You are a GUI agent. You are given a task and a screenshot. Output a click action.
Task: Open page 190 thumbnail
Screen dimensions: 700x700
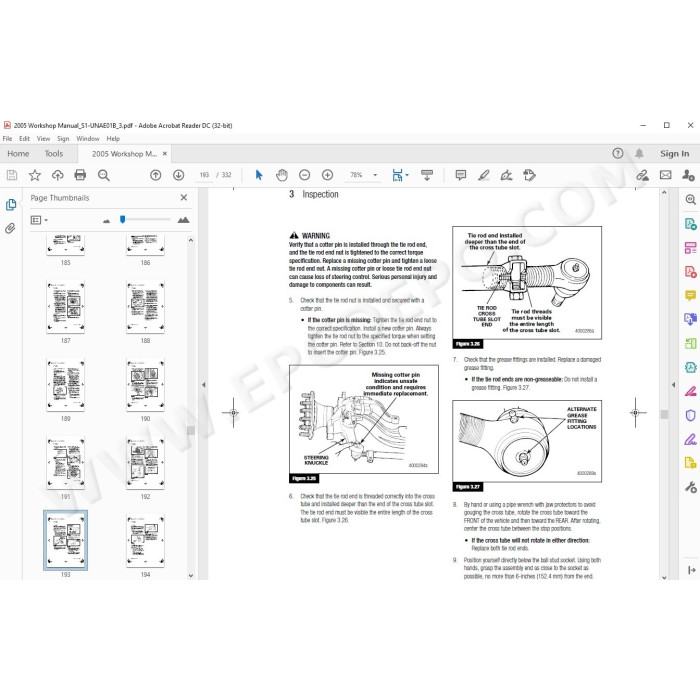[146, 385]
